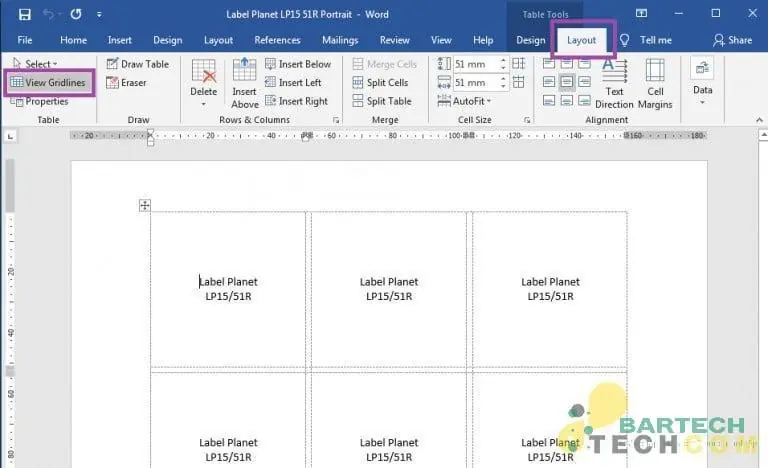Select Align Center Right

[584, 82]
